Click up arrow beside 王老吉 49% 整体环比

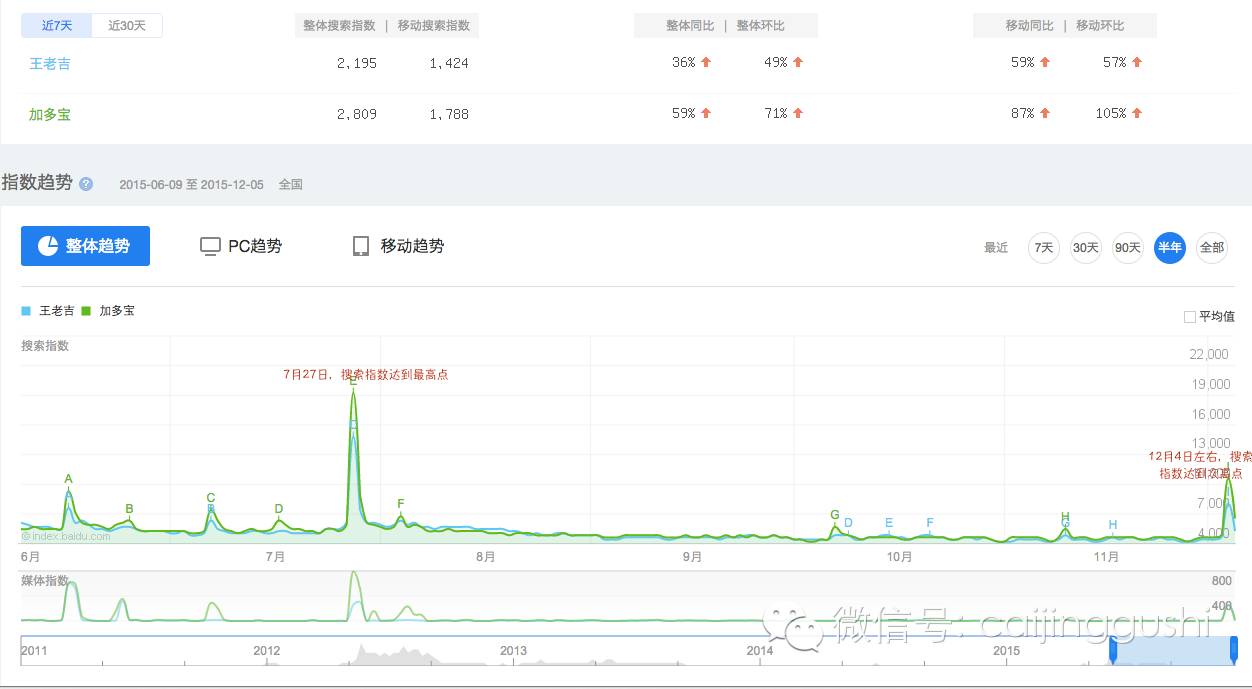click(x=798, y=62)
